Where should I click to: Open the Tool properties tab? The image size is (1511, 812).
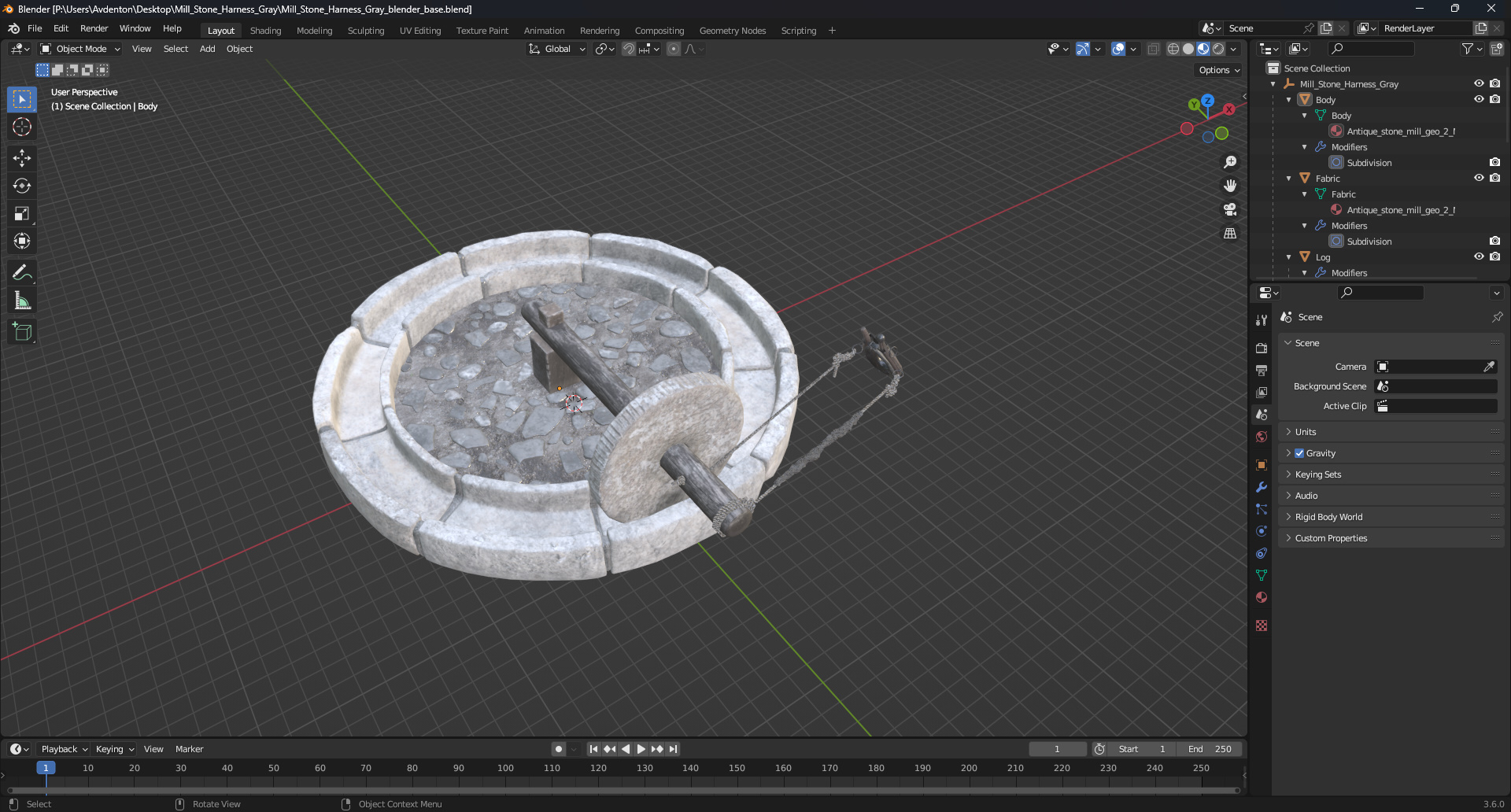[1262, 320]
